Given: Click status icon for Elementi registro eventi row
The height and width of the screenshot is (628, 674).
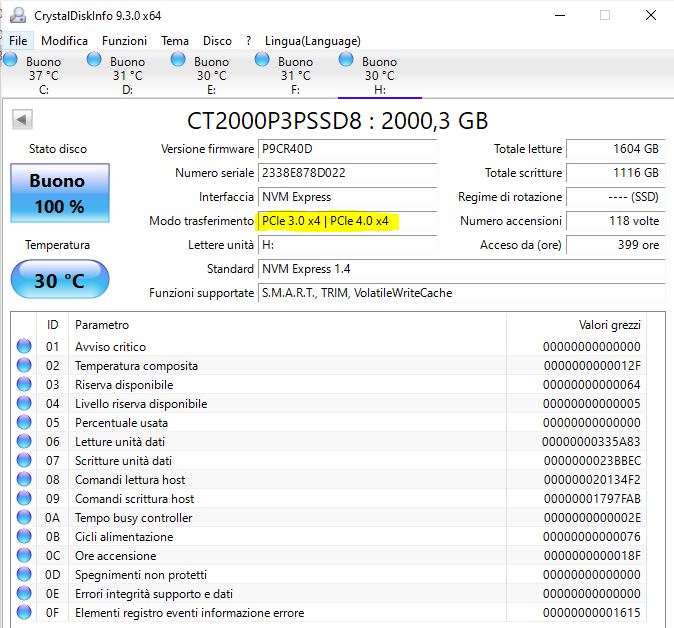Looking at the screenshot, I should click(24, 612).
